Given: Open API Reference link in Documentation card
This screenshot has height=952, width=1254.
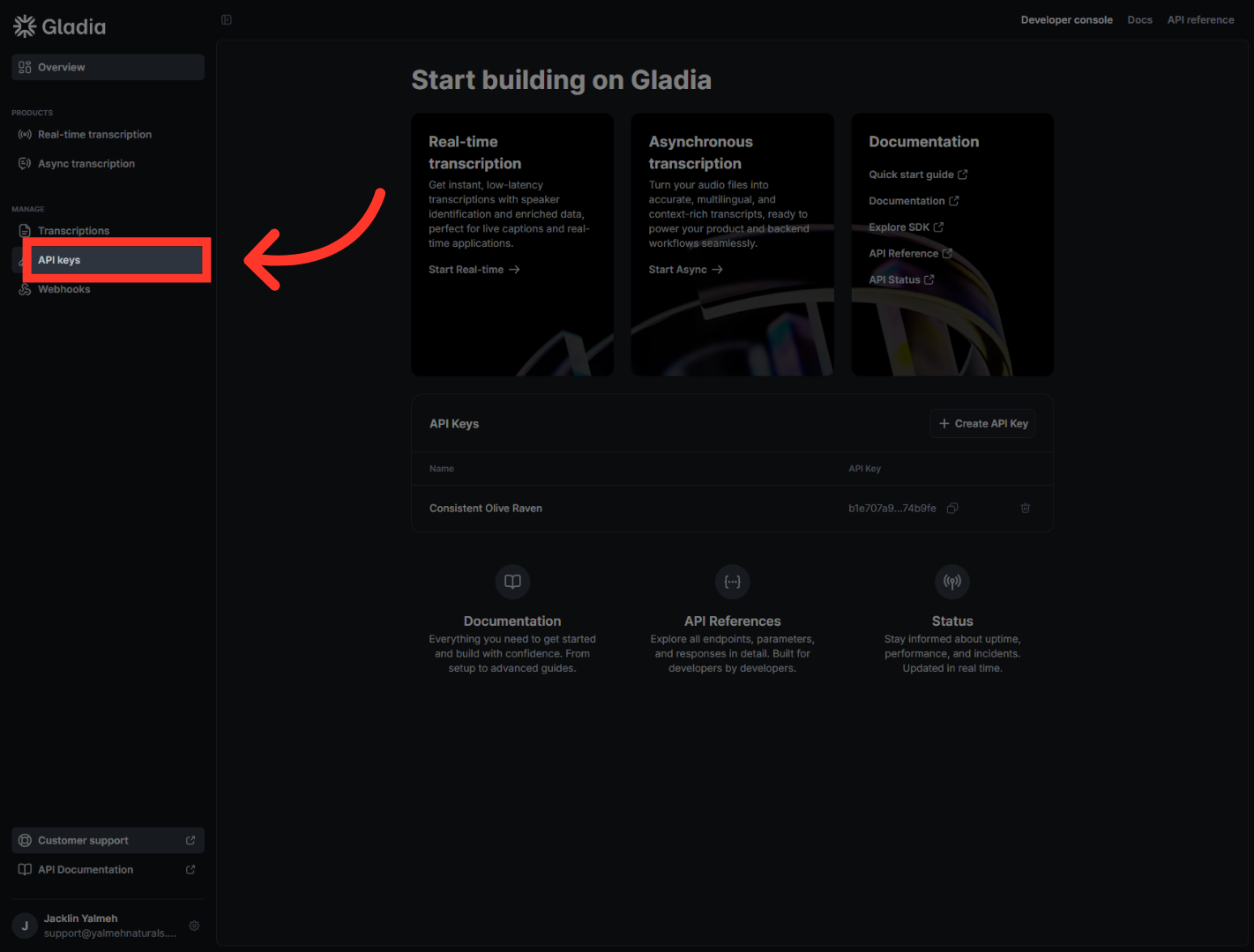Looking at the screenshot, I should 910,254.
